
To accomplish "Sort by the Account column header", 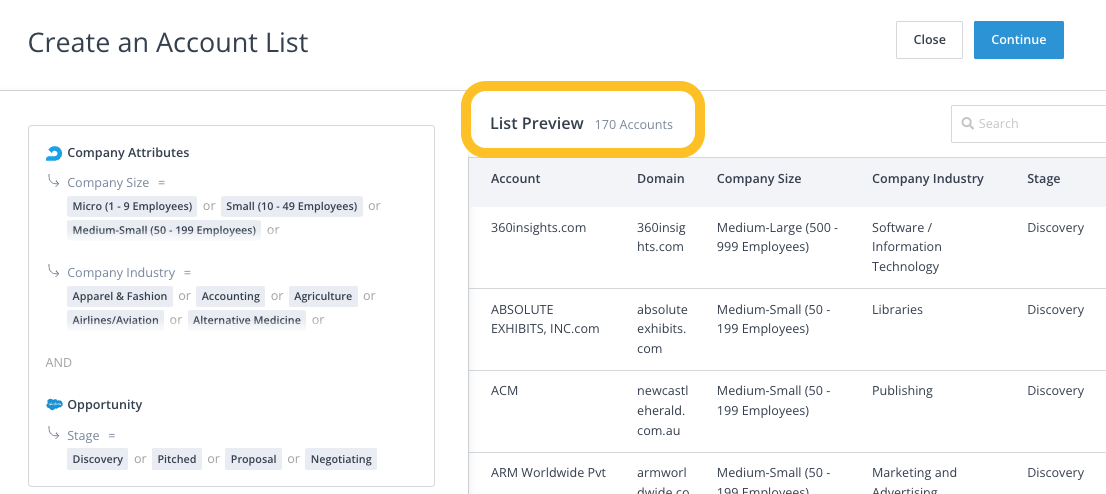I will [x=515, y=179].
